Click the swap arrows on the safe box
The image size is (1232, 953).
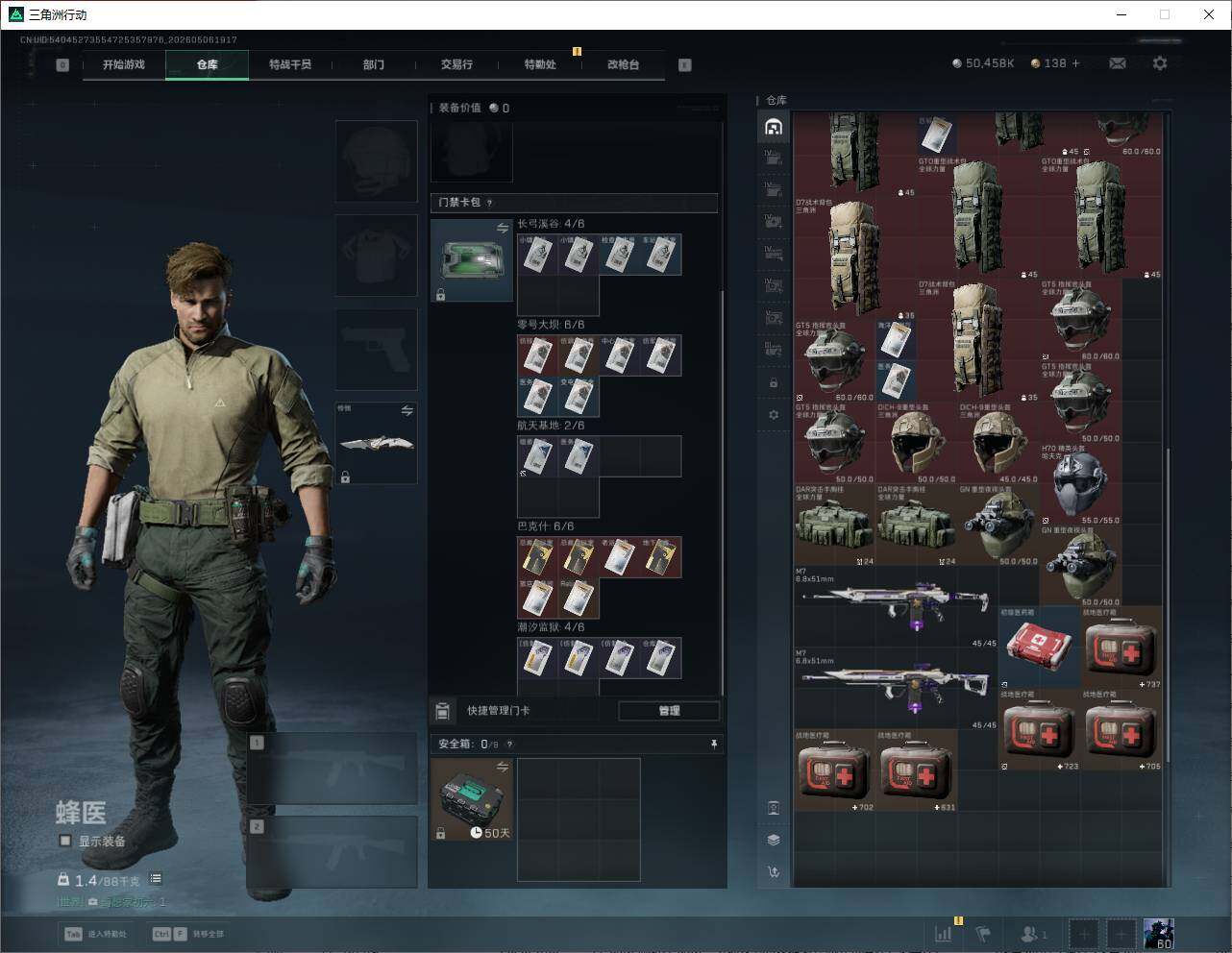click(x=503, y=767)
